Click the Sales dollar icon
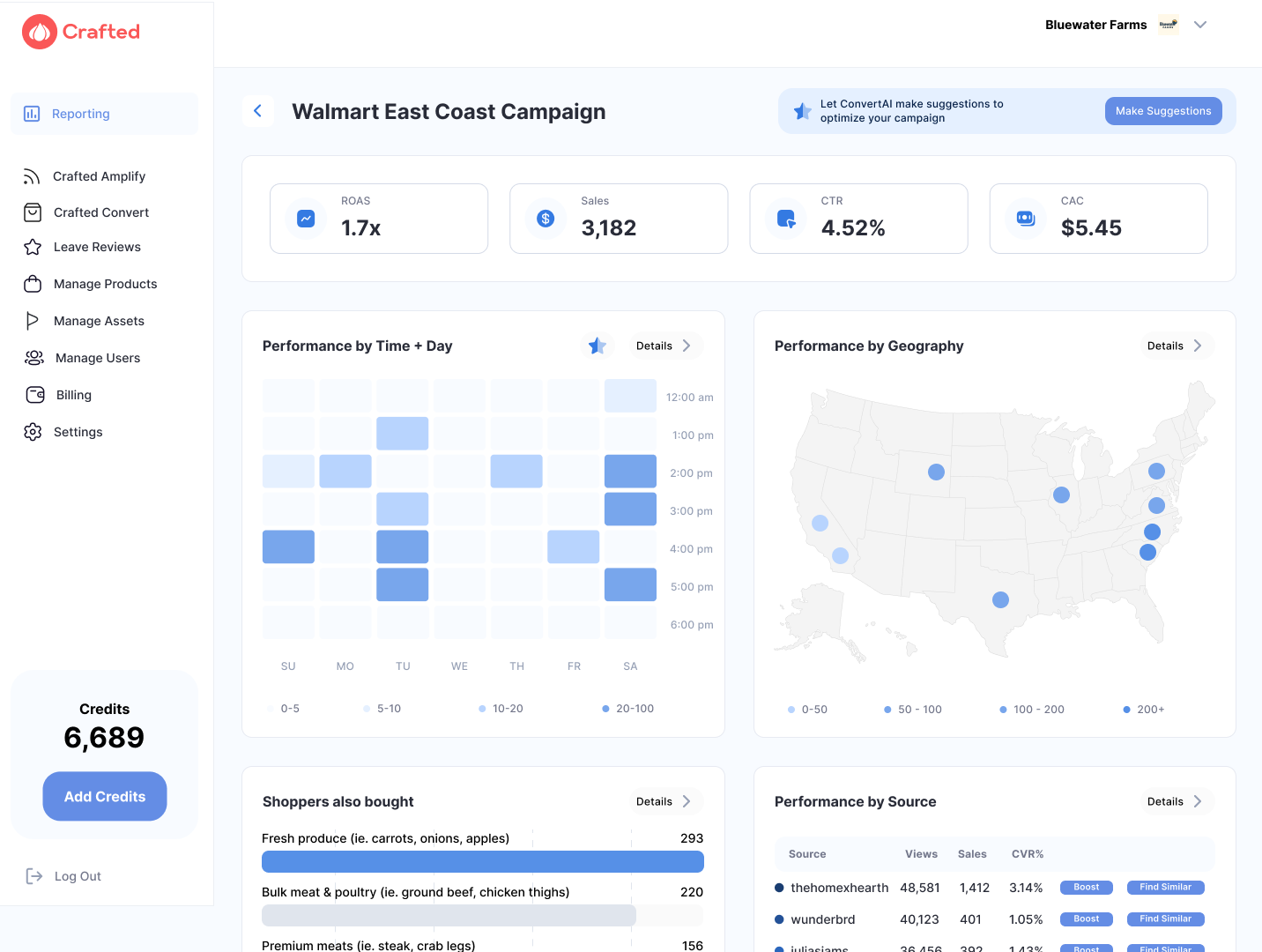 coord(546,218)
